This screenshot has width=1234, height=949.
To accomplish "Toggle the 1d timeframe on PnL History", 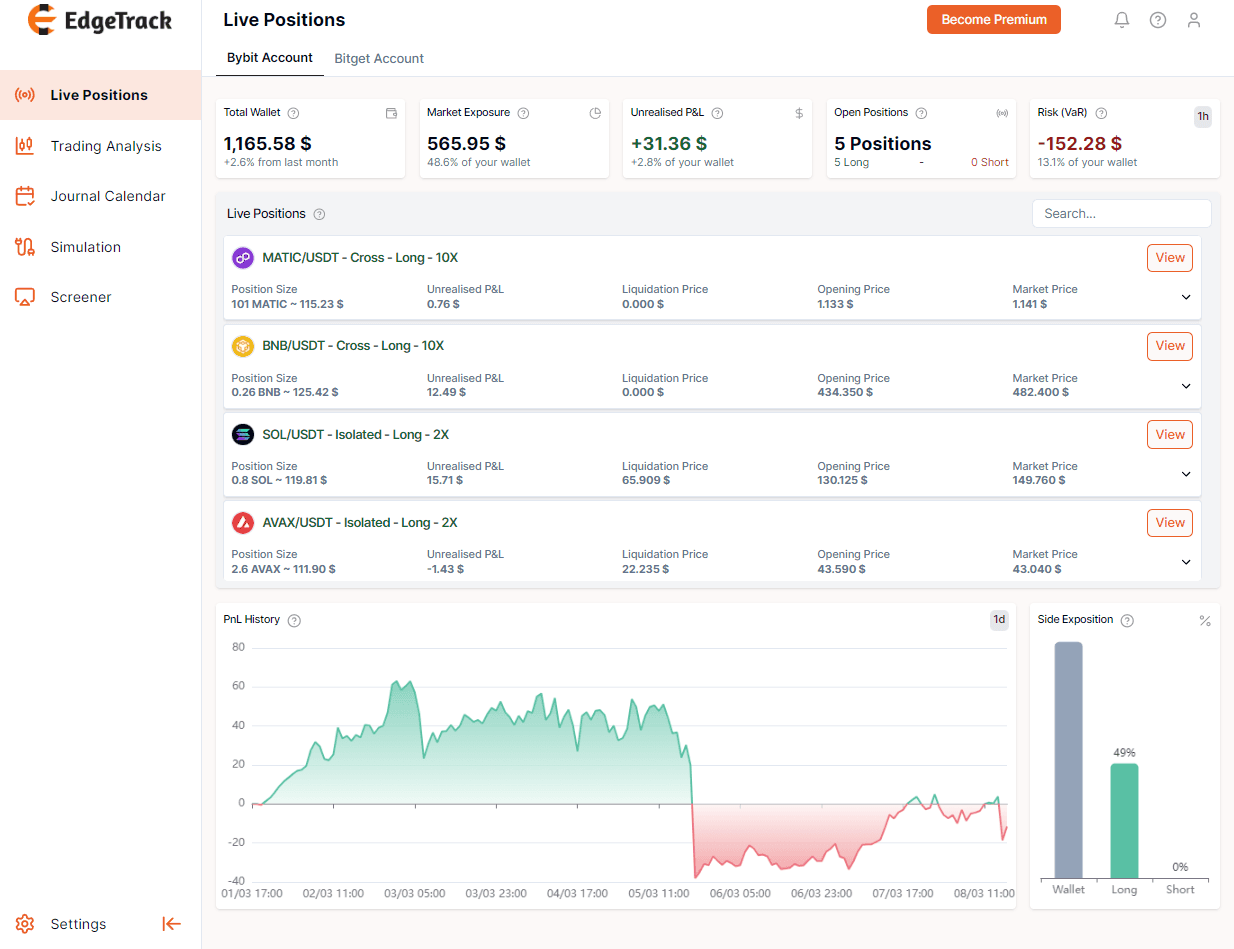I will tap(999, 620).
